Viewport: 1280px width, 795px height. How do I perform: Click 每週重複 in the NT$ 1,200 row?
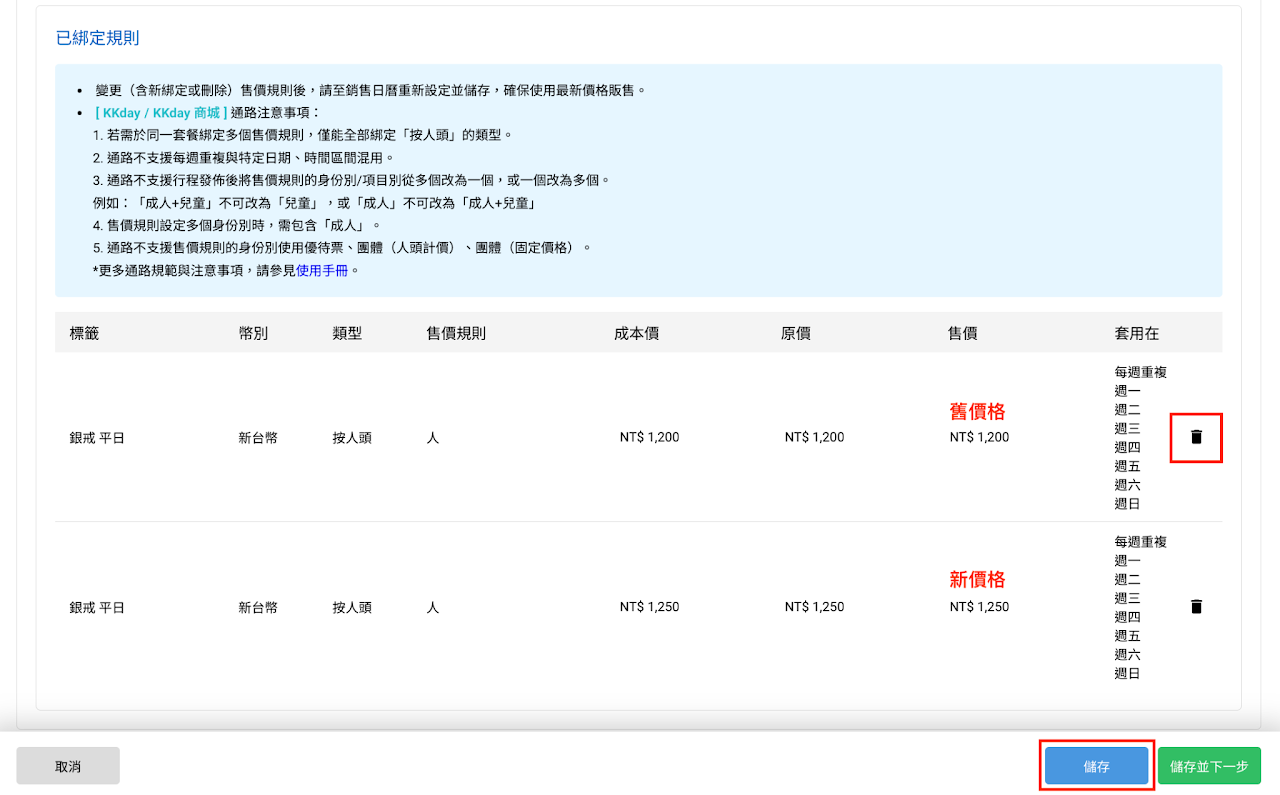pyautogui.click(x=1141, y=372)
